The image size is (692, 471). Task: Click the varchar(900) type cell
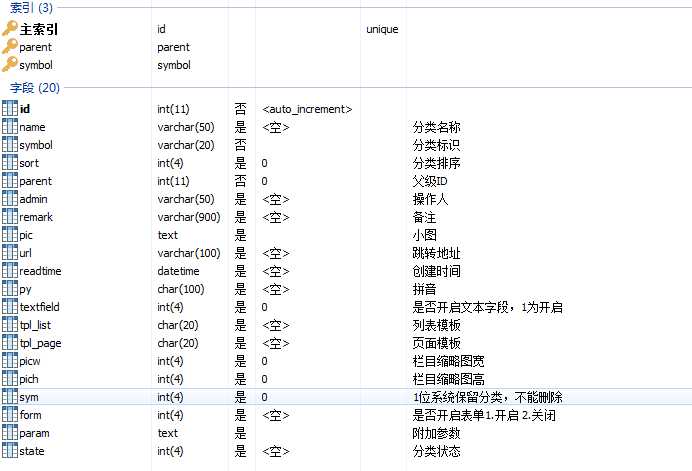(189, 217)
